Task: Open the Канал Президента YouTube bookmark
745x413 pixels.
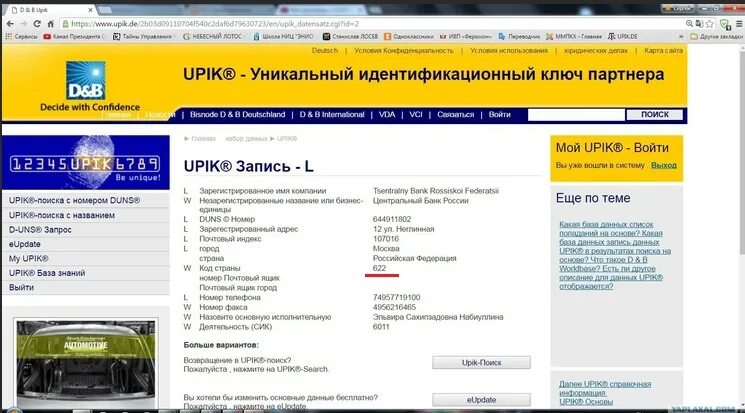Action: 74,37
